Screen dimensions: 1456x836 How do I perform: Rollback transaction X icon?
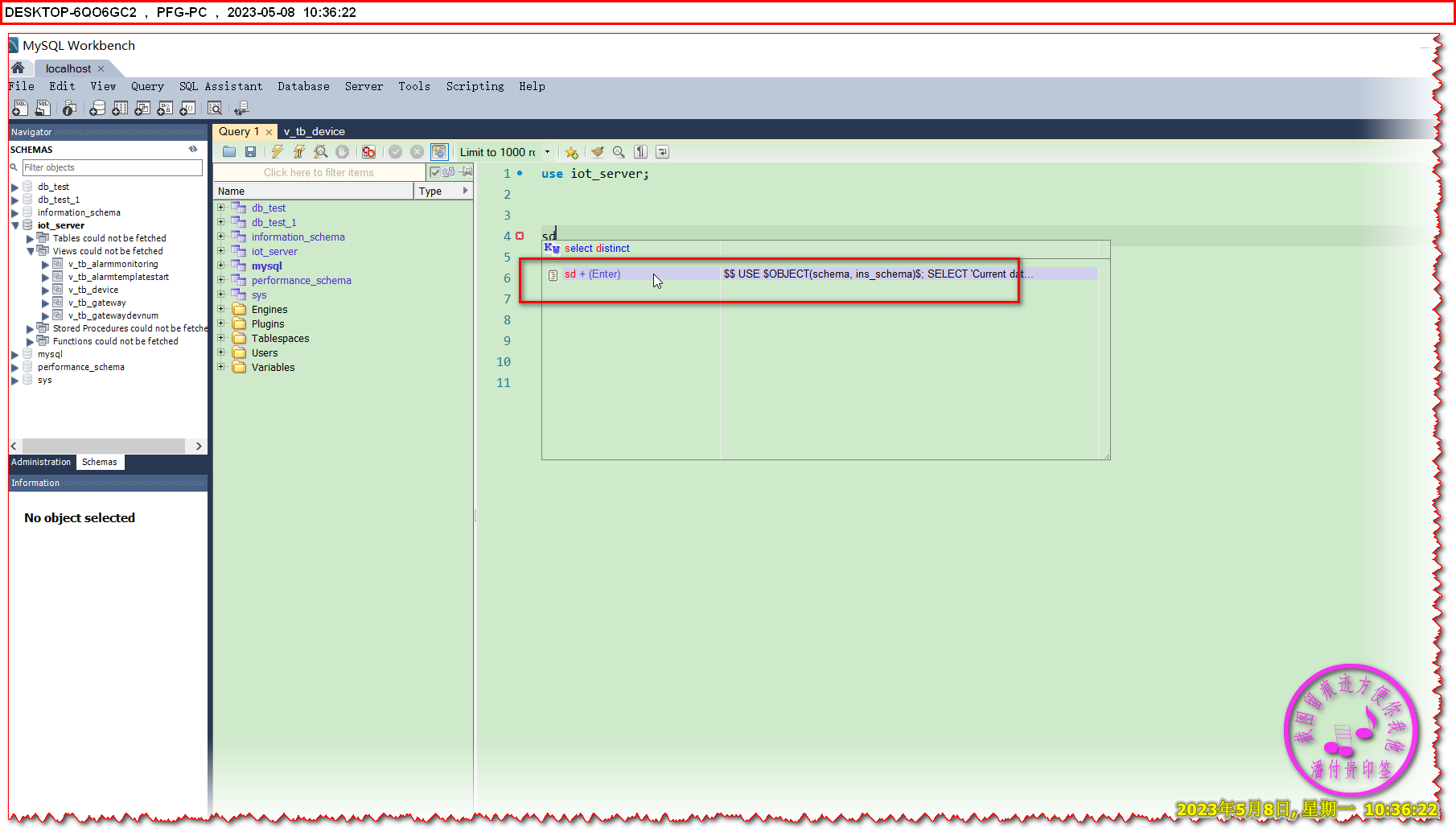coord(417,152)
